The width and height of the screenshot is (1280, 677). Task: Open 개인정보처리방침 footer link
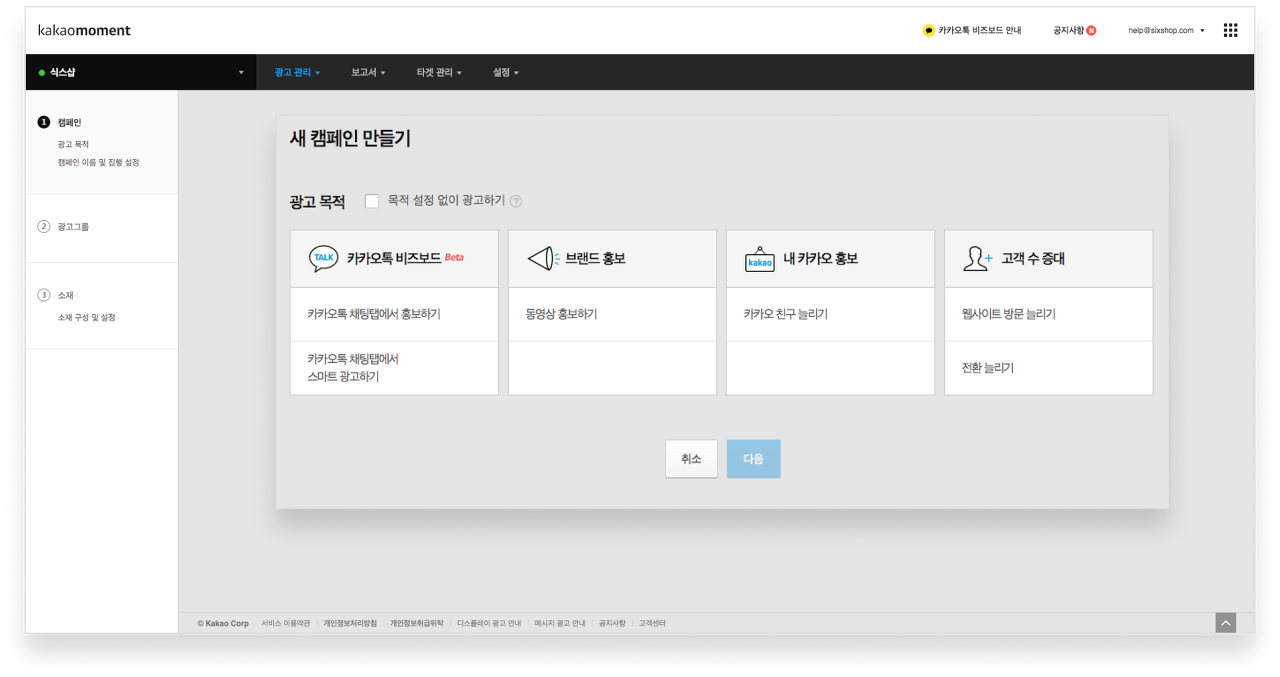[350, 623]
